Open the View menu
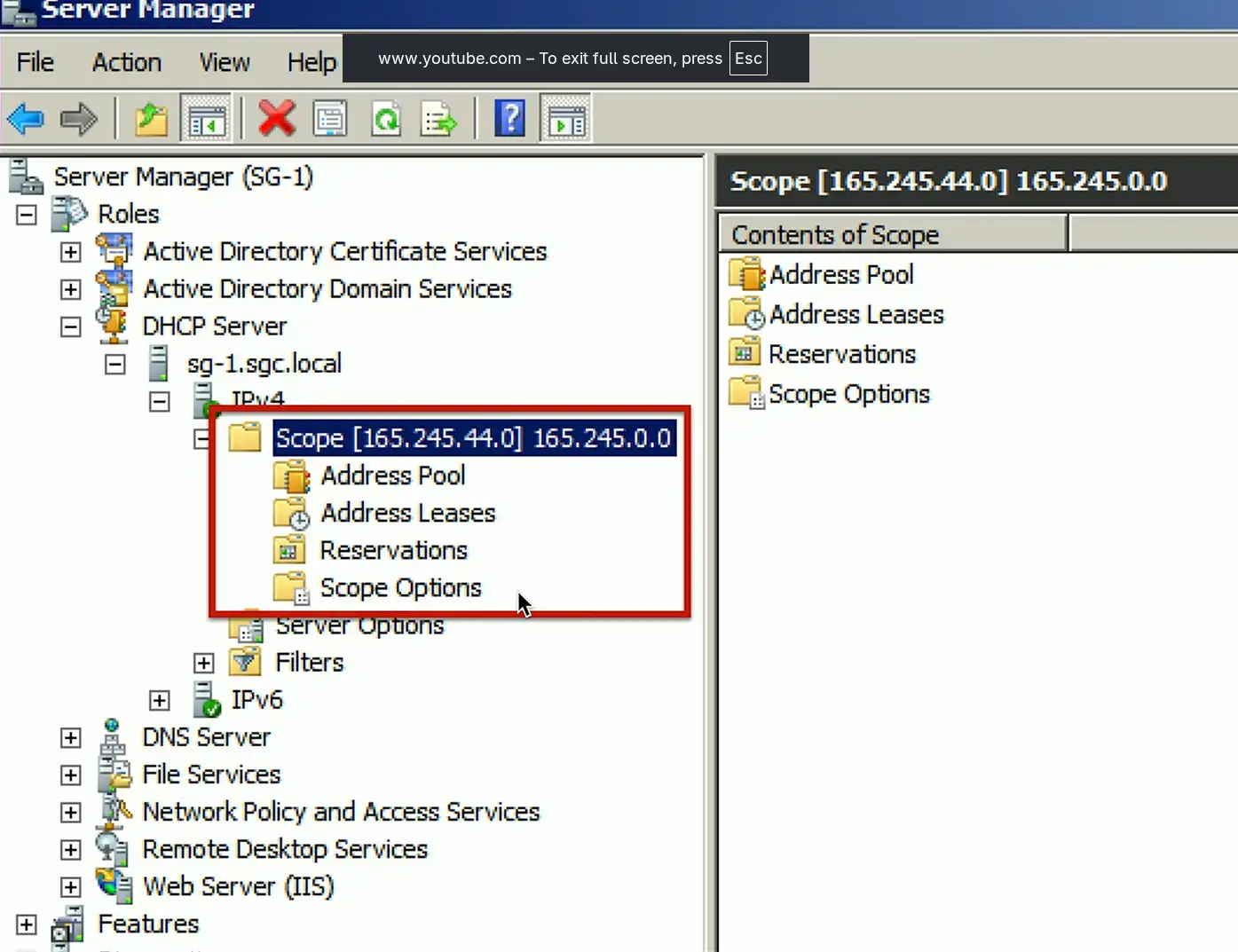 point(224,62)
